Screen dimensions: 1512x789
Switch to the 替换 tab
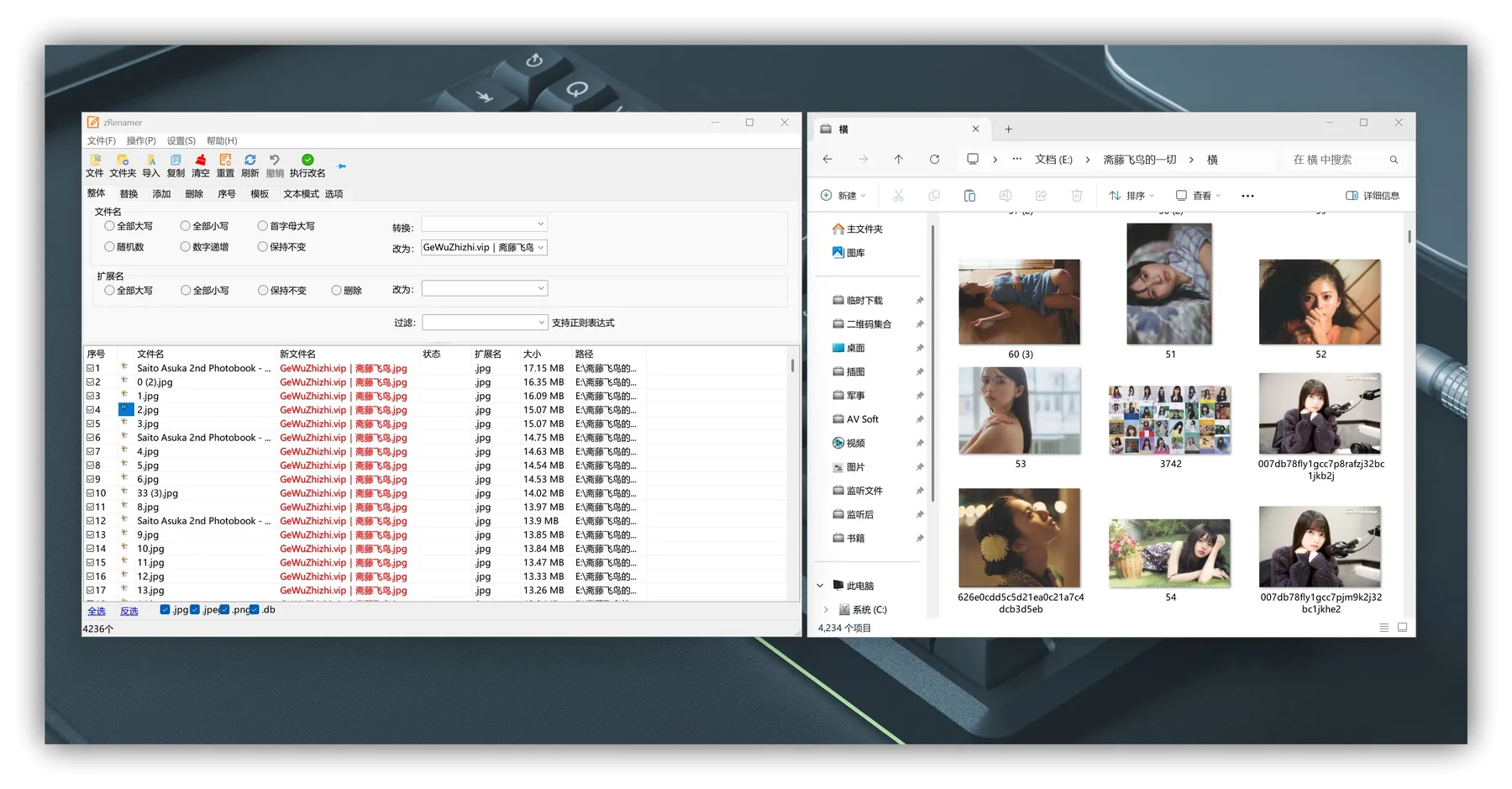coord(129,194)
